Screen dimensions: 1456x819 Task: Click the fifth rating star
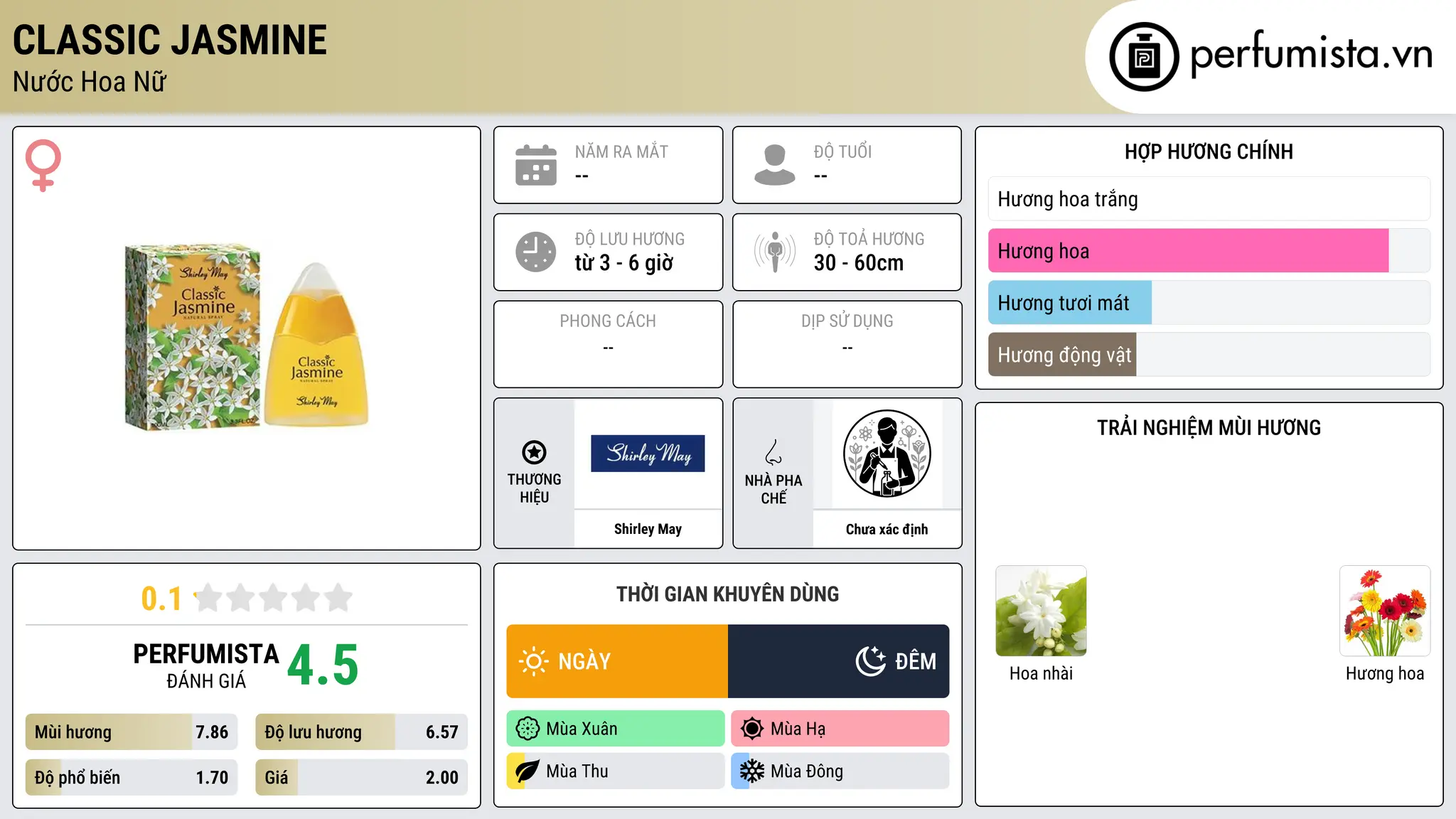pos(338,598)
